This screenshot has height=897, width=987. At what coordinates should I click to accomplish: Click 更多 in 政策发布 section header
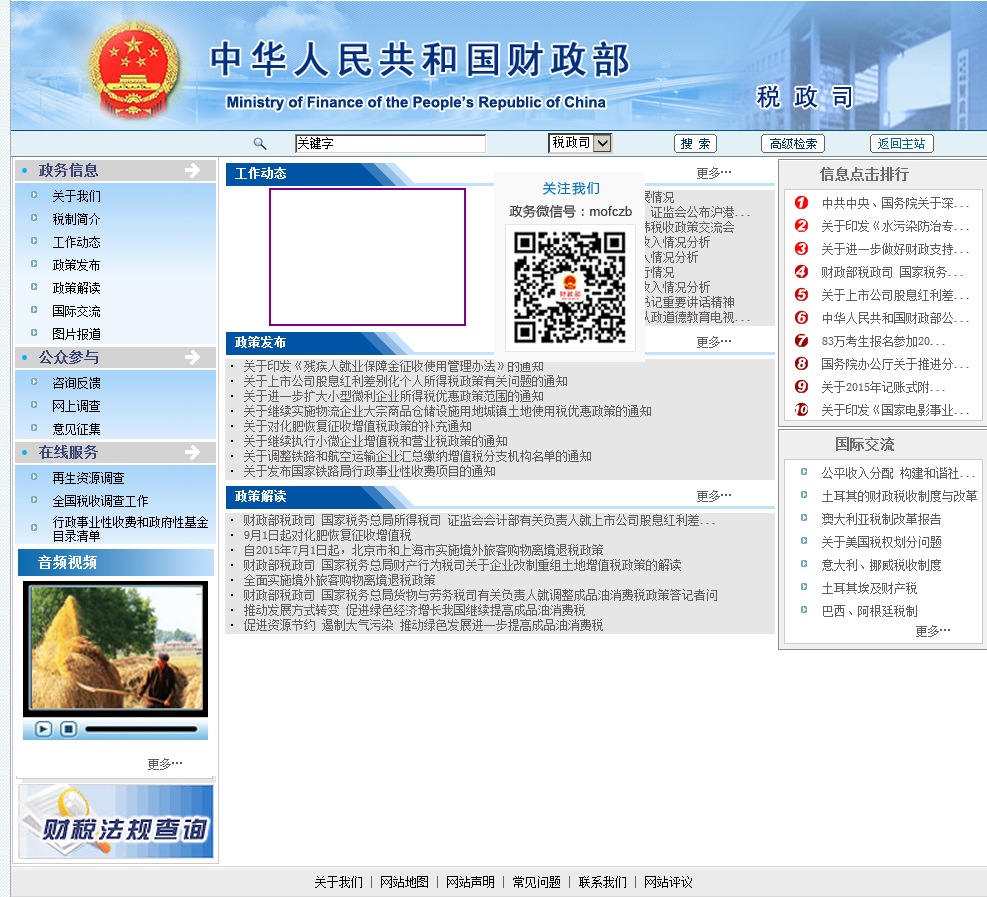tap(714, 342)
